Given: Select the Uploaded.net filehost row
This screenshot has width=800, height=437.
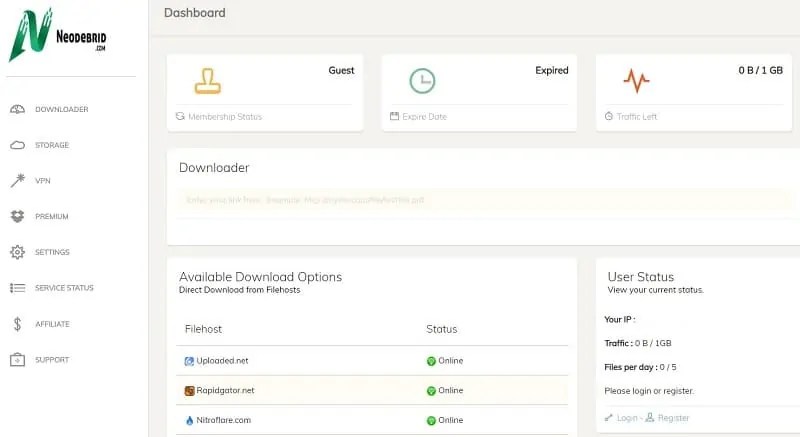Looking at the screenshot, I should [x=222, y=360].
